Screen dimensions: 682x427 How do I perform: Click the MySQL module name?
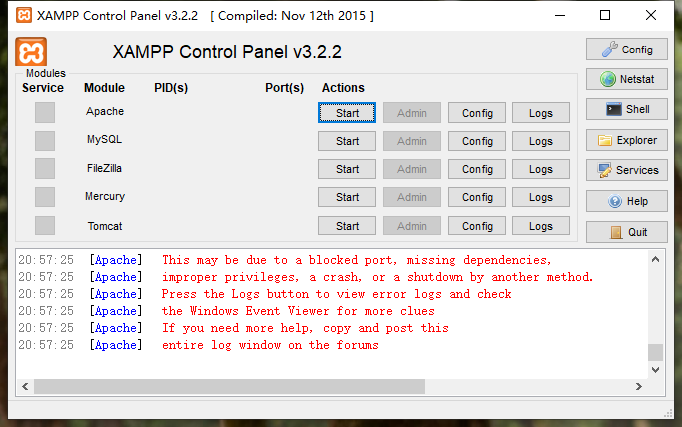pos(104,139)
